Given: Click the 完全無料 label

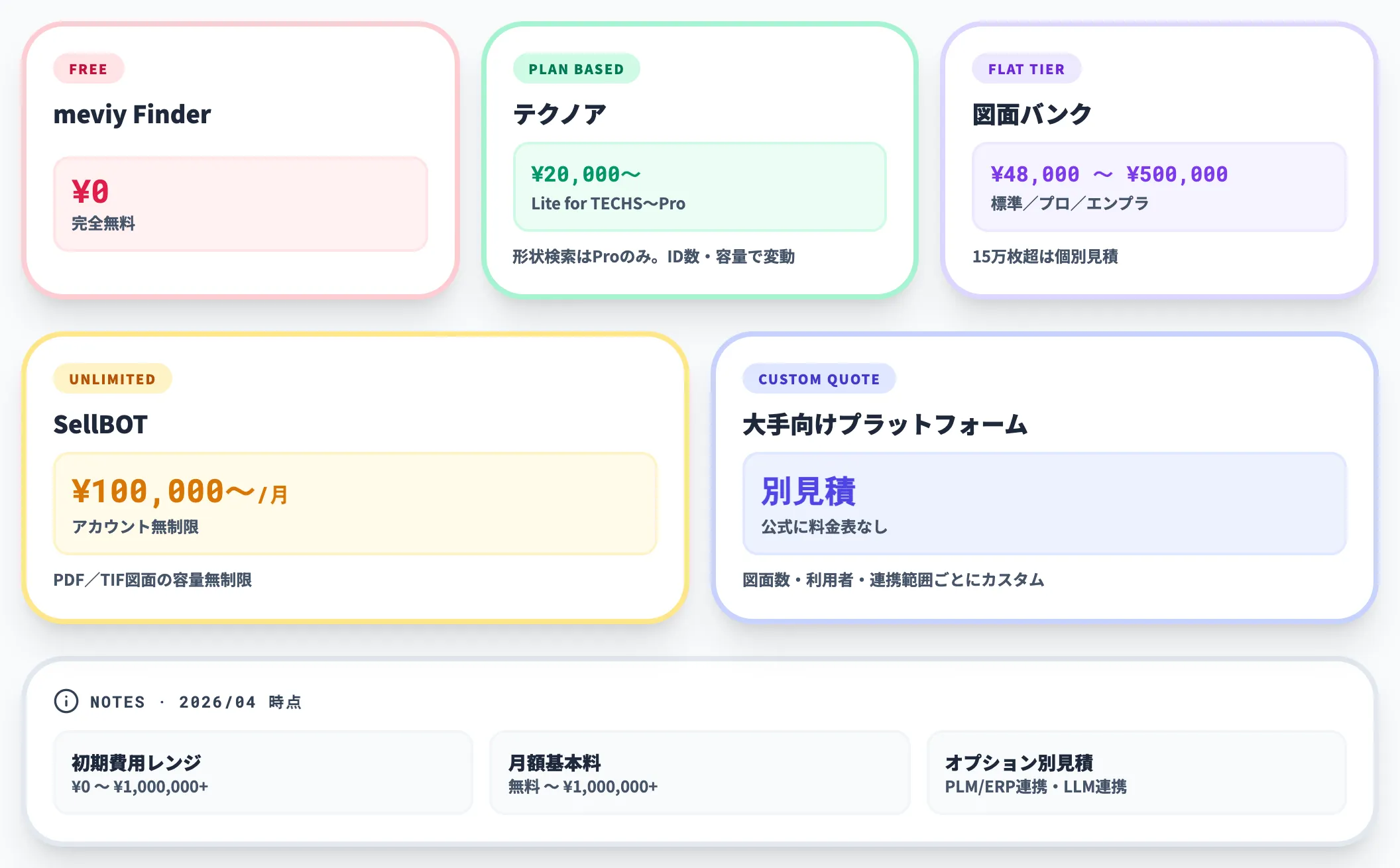Looking at the screenshot, I should [103, 223].
